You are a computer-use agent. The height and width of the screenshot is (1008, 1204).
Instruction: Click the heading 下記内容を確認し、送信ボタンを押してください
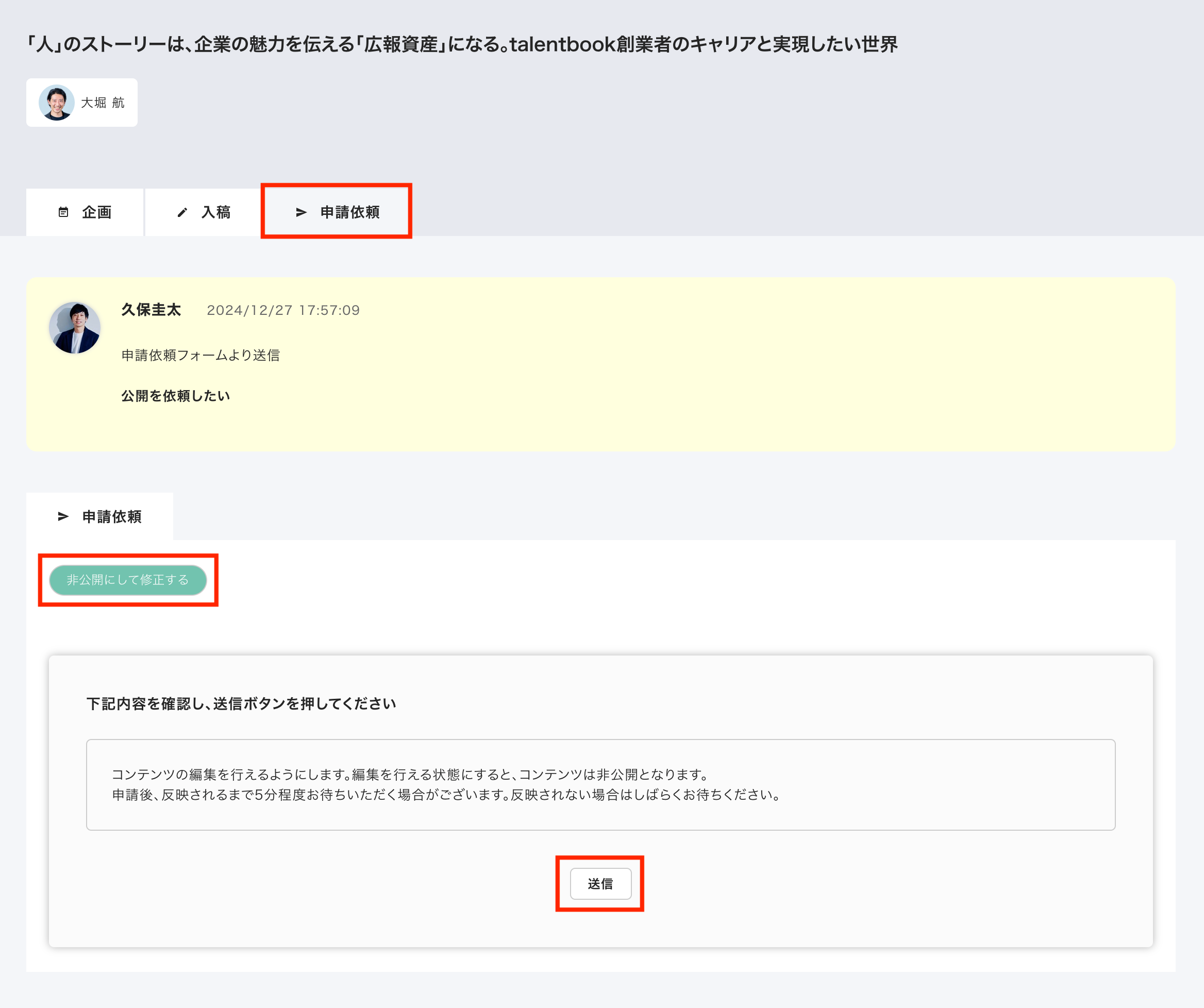[241, 703]
